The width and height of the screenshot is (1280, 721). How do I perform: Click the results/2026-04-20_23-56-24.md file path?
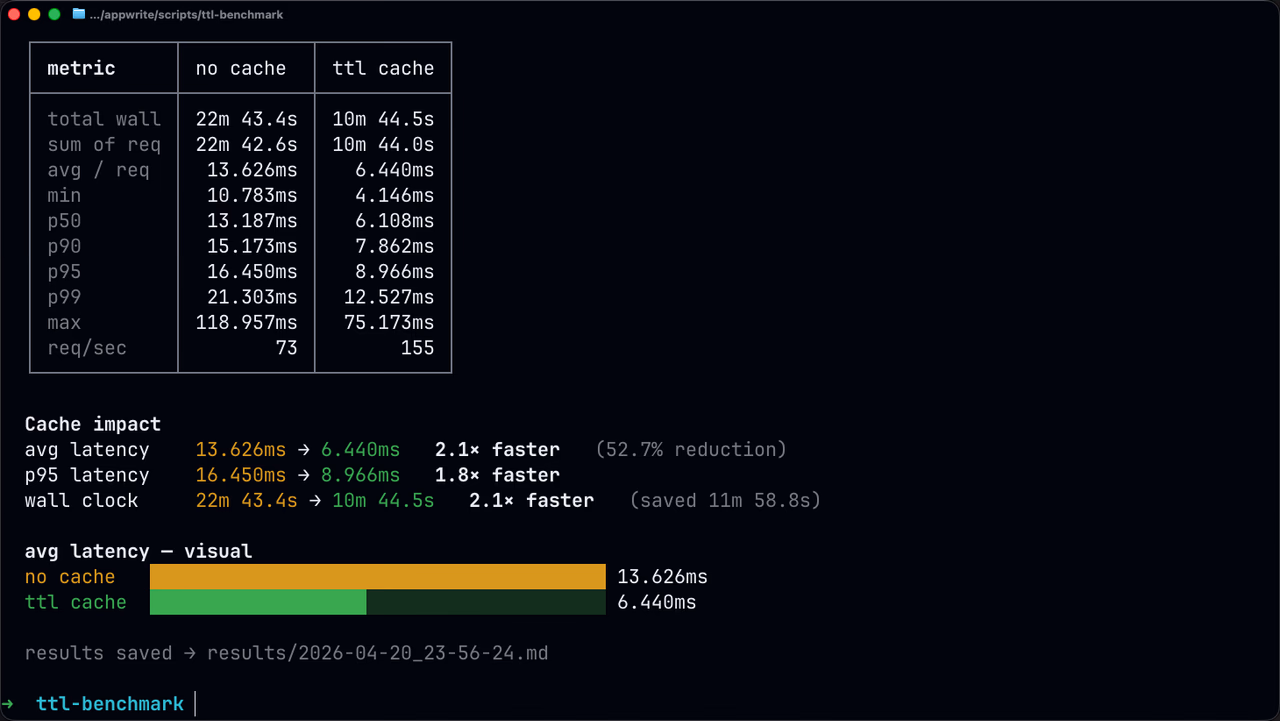point(378,653)
